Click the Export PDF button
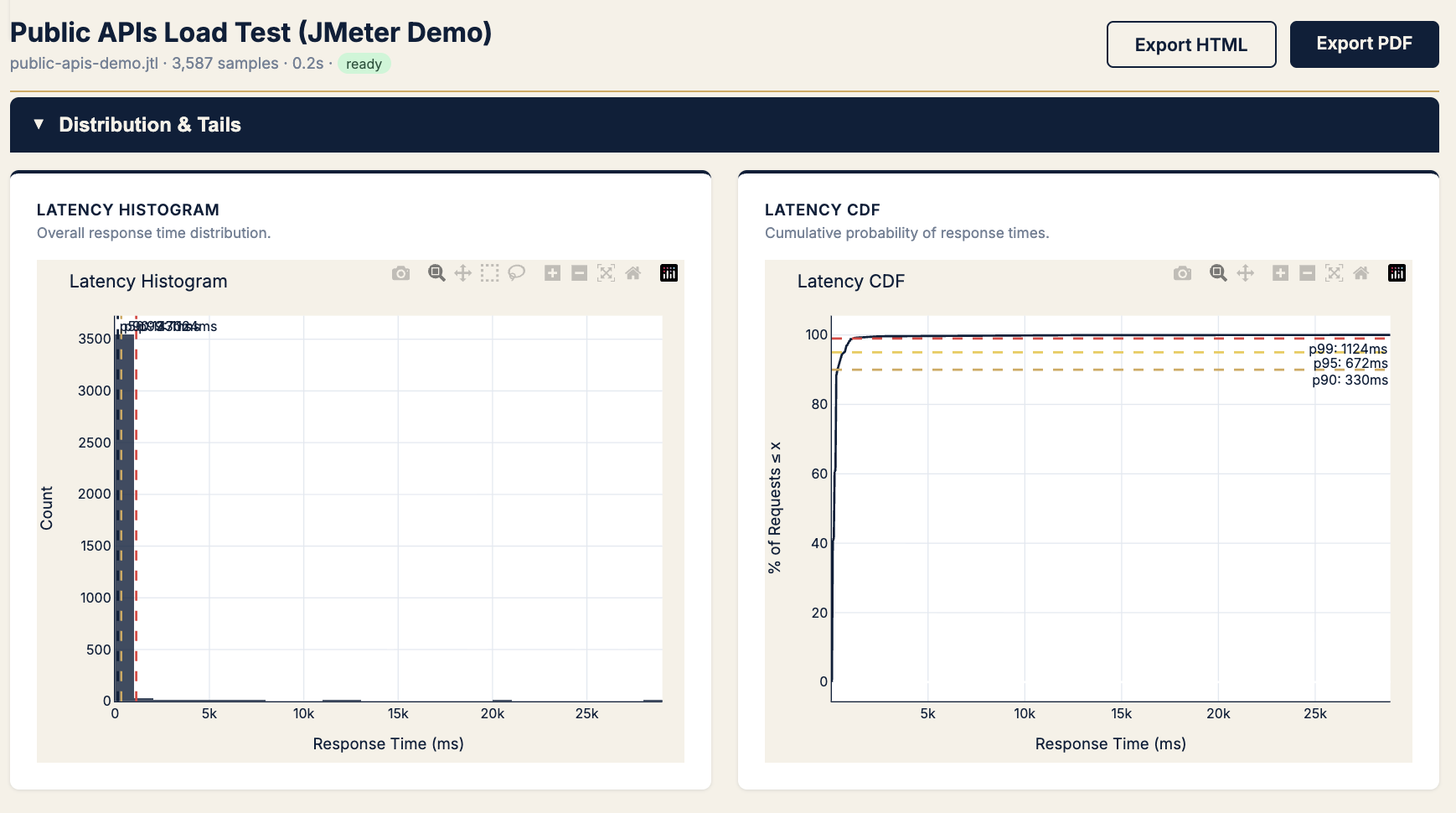Viewport: 1456px width, 813px height. (1364, 44)
